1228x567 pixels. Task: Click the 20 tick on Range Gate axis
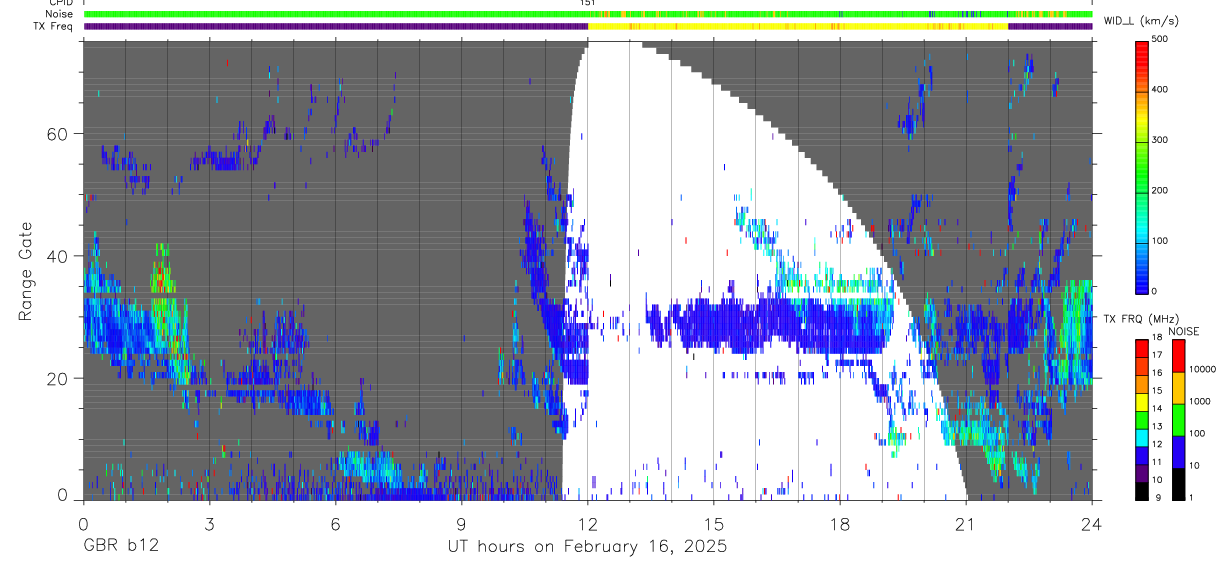[59, 378]
